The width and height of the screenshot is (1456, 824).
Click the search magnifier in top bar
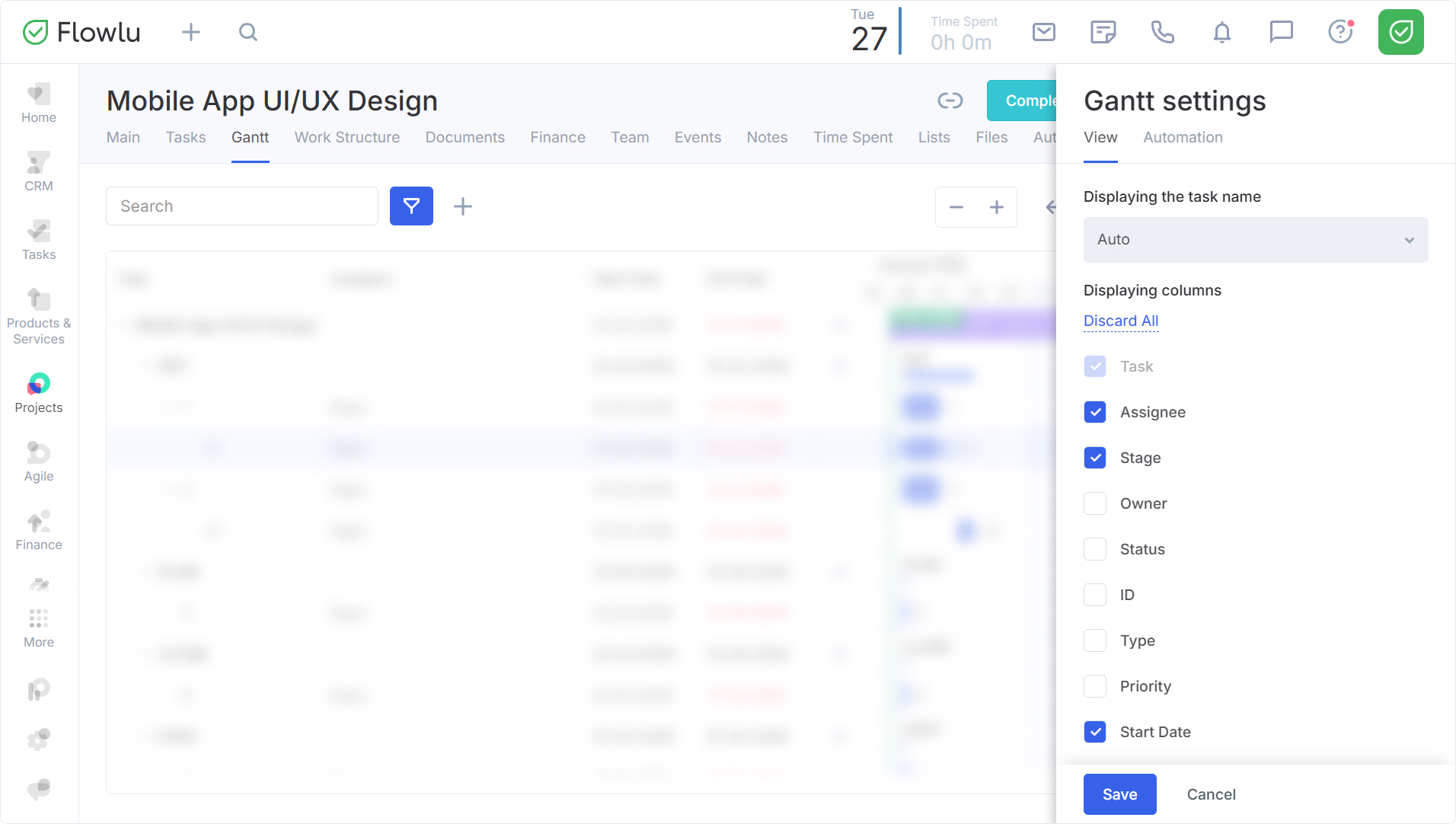[248, 32]
